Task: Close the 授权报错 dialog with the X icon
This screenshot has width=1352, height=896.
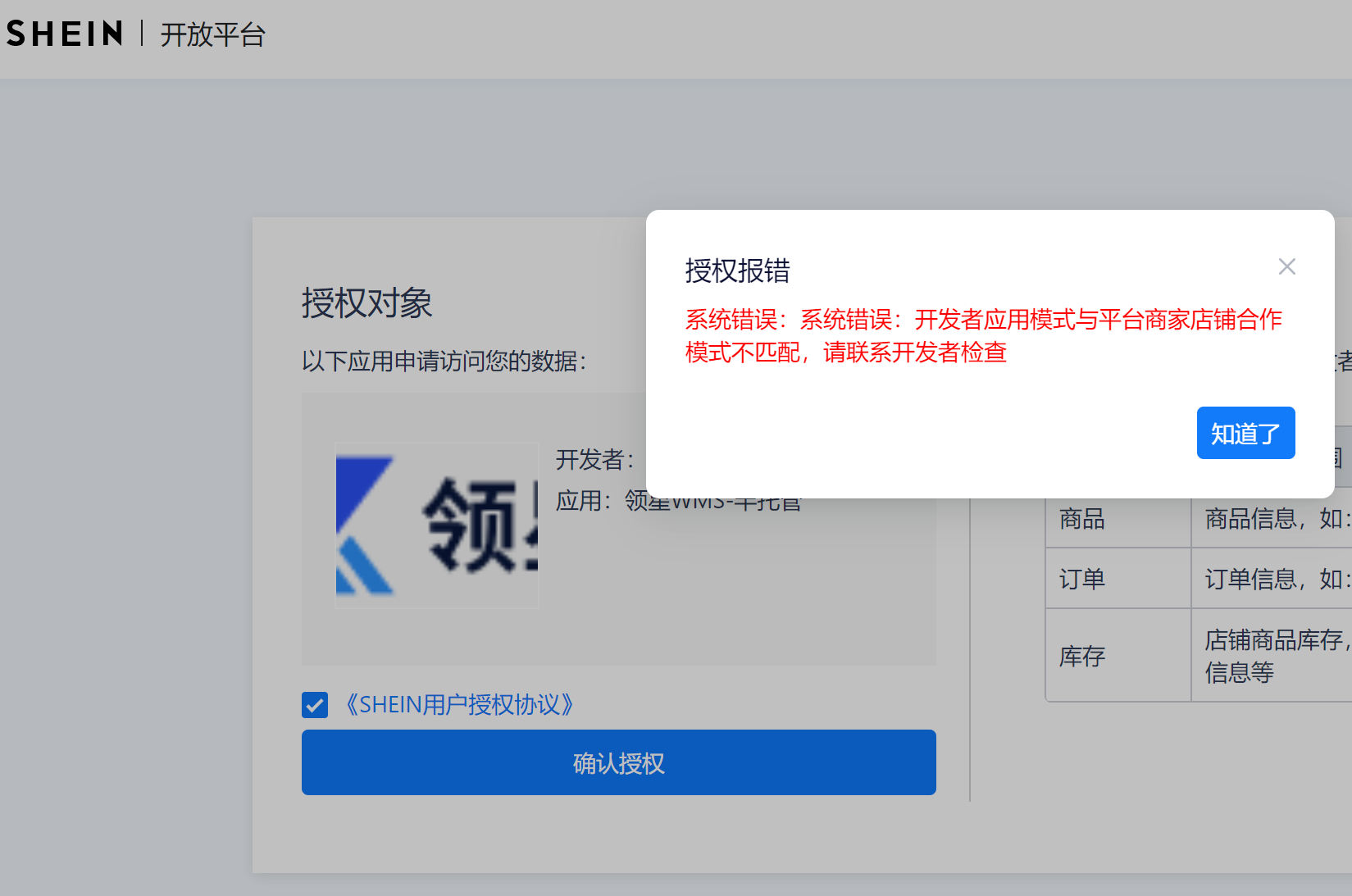Action: (x=1286, y=266)
